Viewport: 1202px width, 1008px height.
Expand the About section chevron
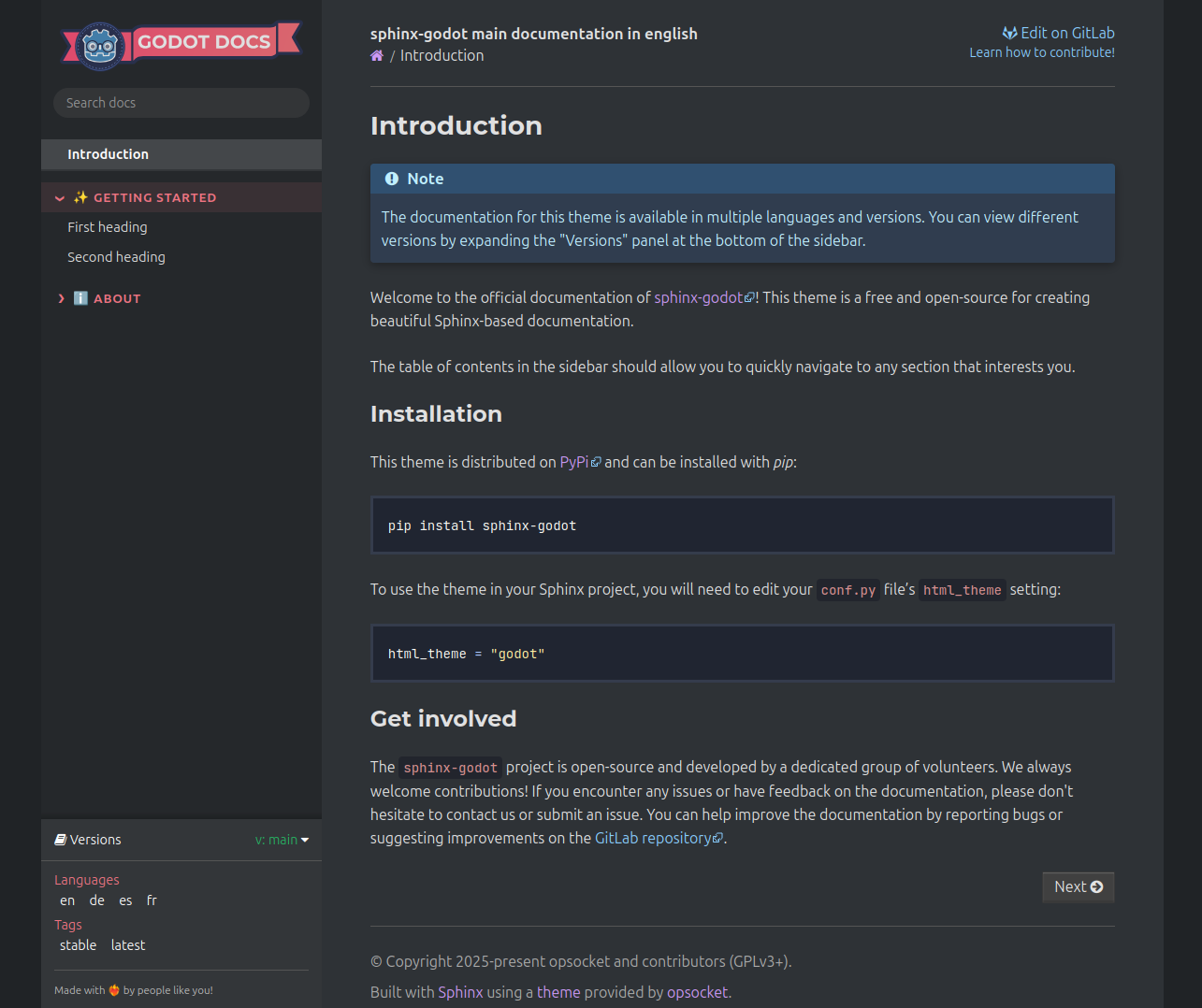coord(61,298)
